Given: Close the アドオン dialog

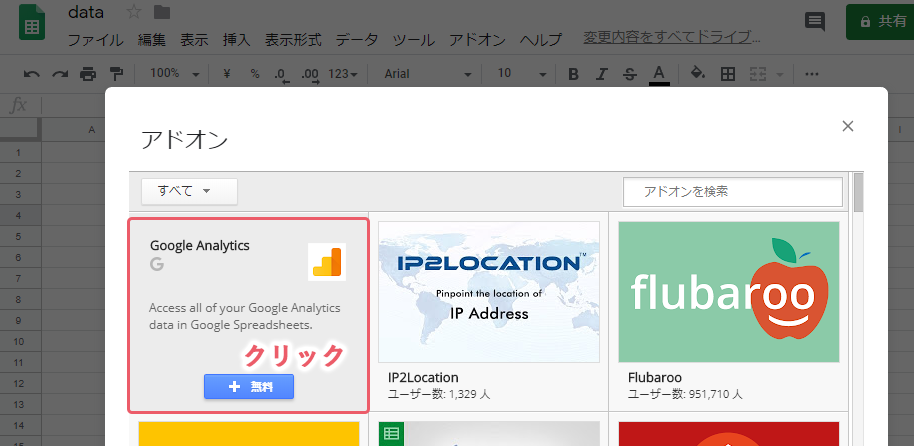Looking at the screenshot, I should coord(848,126).
